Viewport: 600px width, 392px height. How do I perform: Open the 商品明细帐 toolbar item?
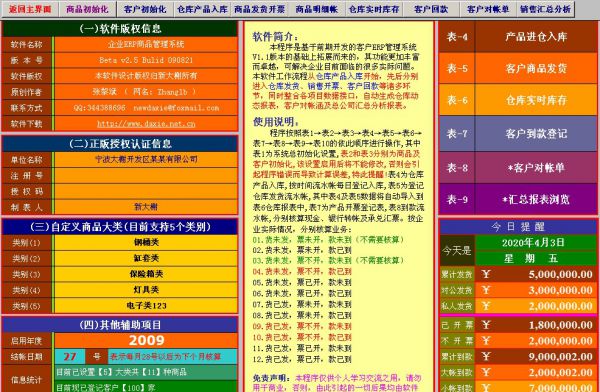[x=317, y=9]
